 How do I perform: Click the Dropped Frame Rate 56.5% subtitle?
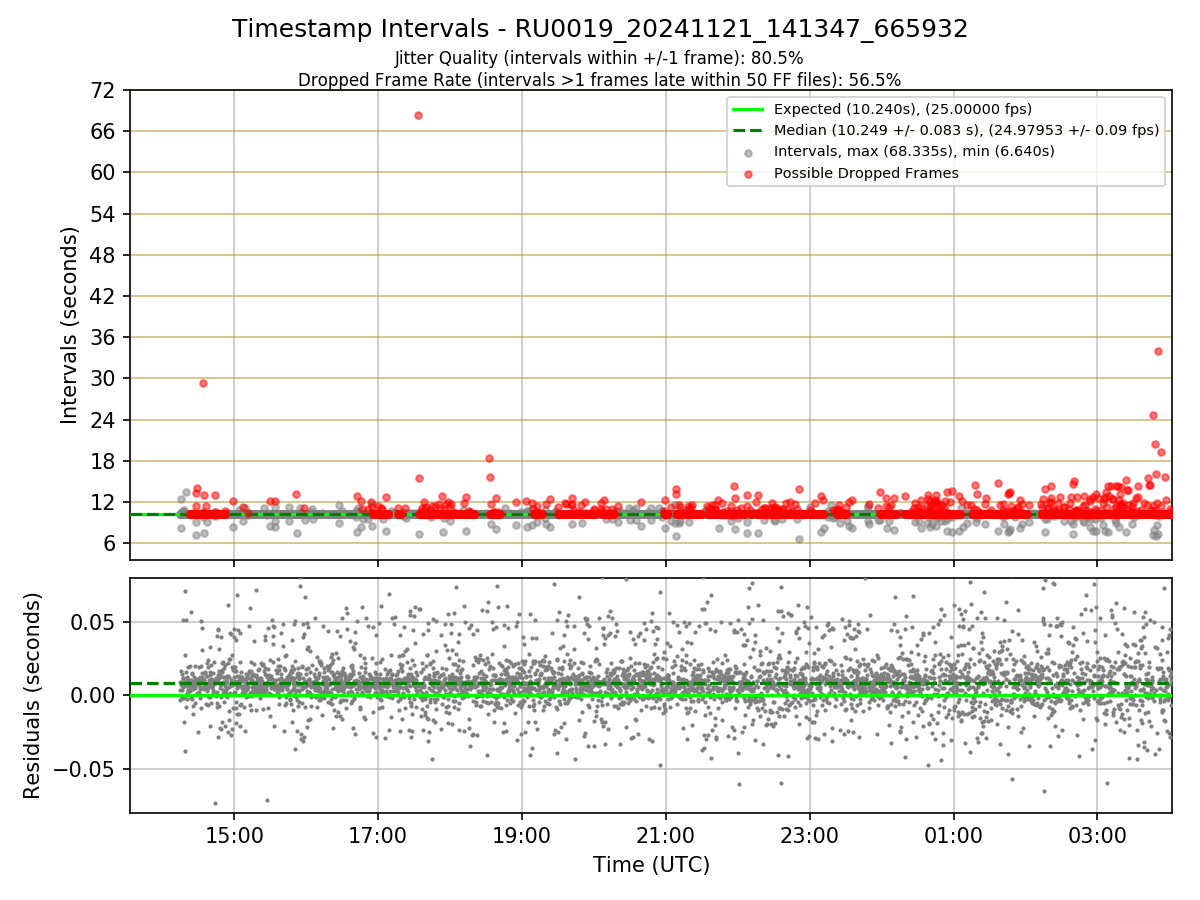click(x=599, y=80)
